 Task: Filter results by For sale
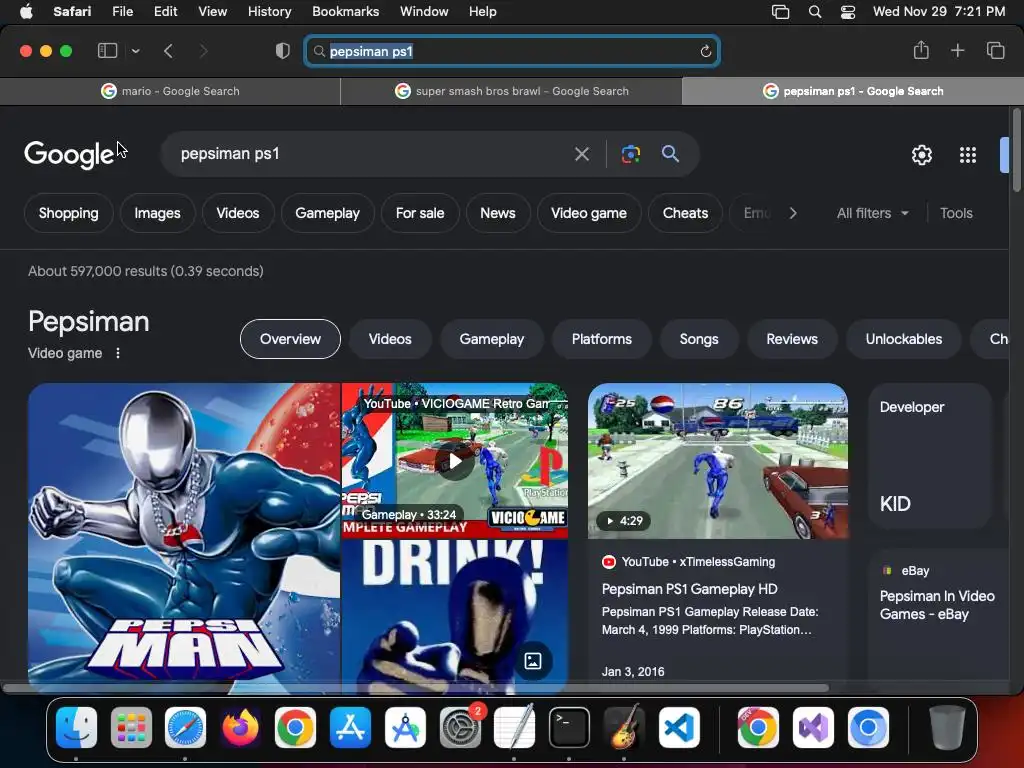point(420,213)
